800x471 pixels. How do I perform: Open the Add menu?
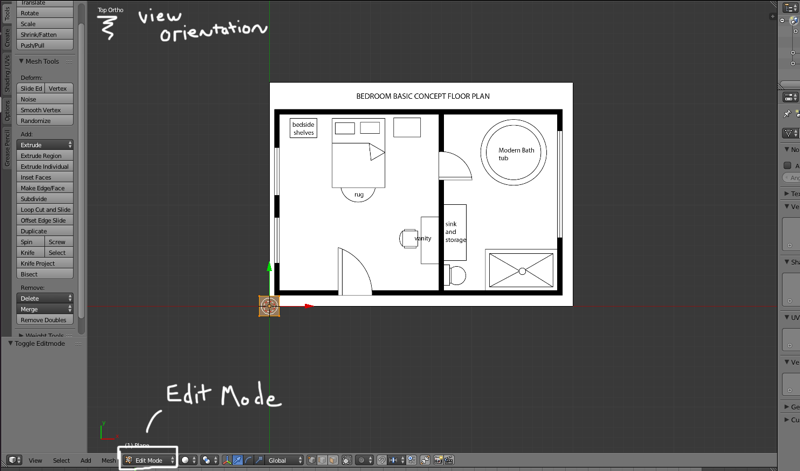(86, 460)
